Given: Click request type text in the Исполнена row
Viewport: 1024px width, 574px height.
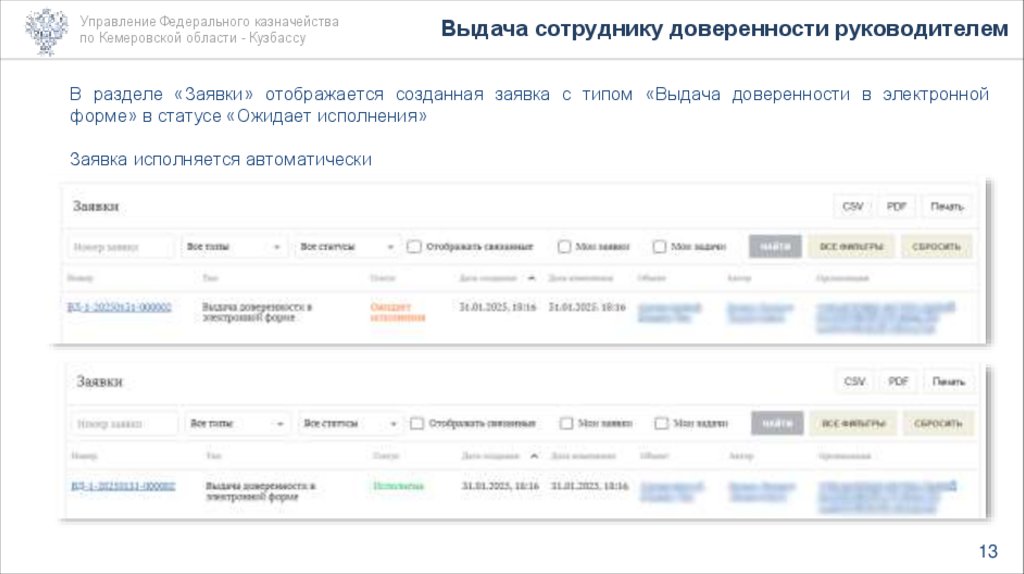Looking at the screenshot, I should pyautogui.click(x=261, y=491).
